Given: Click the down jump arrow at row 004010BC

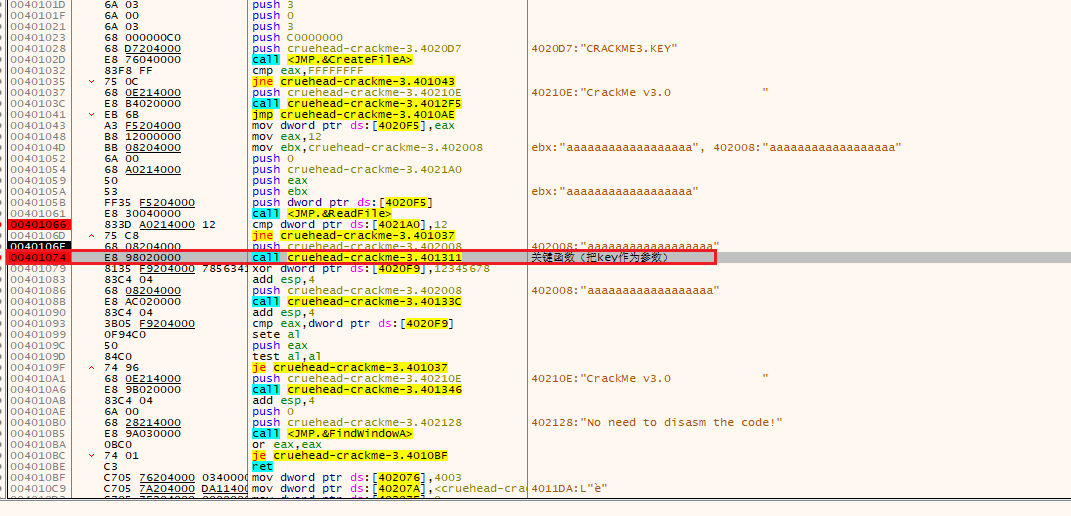Looking at the screenshot, I should click(92, 455).
